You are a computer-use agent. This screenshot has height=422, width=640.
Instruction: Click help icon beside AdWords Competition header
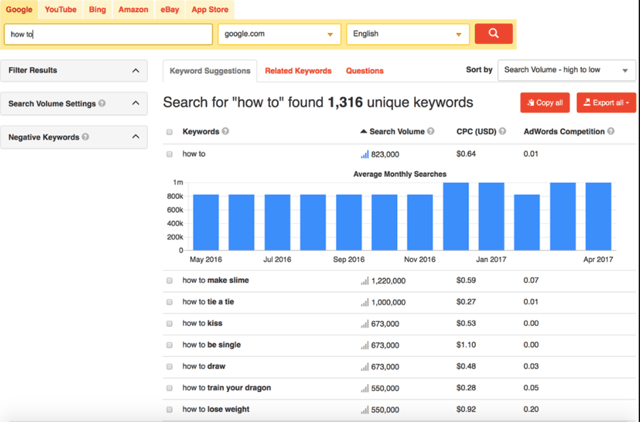(610, 131)
